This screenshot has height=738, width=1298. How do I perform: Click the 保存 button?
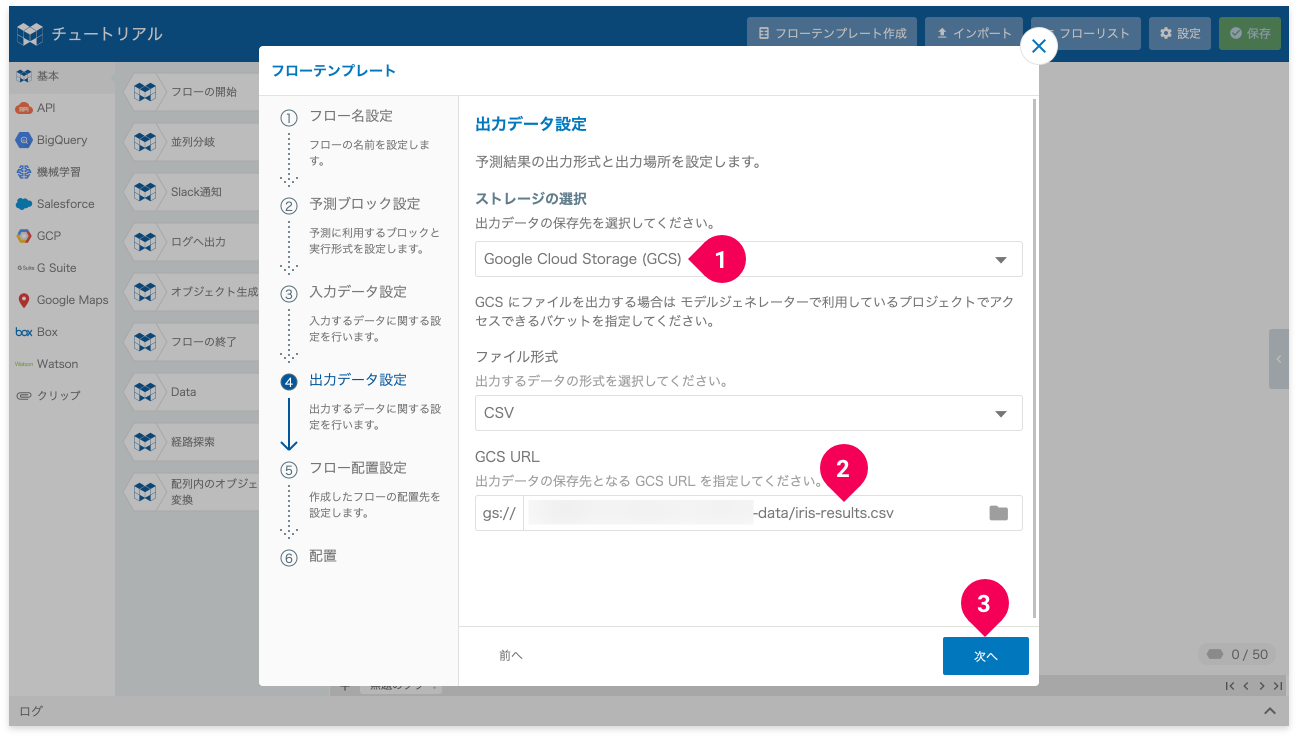click(1249, 33)
